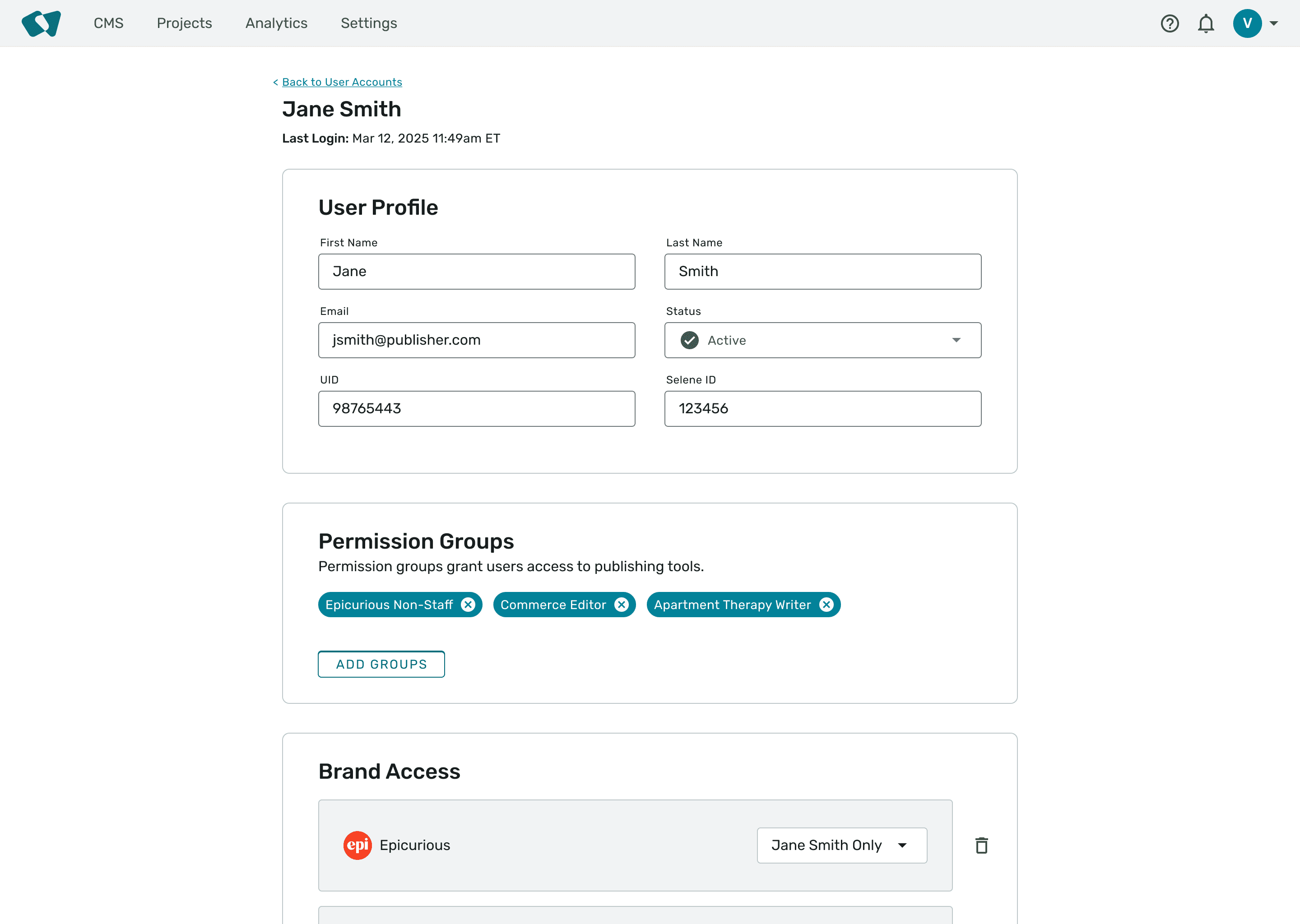Remove the Commerce Editor group chip

point(622,605)
